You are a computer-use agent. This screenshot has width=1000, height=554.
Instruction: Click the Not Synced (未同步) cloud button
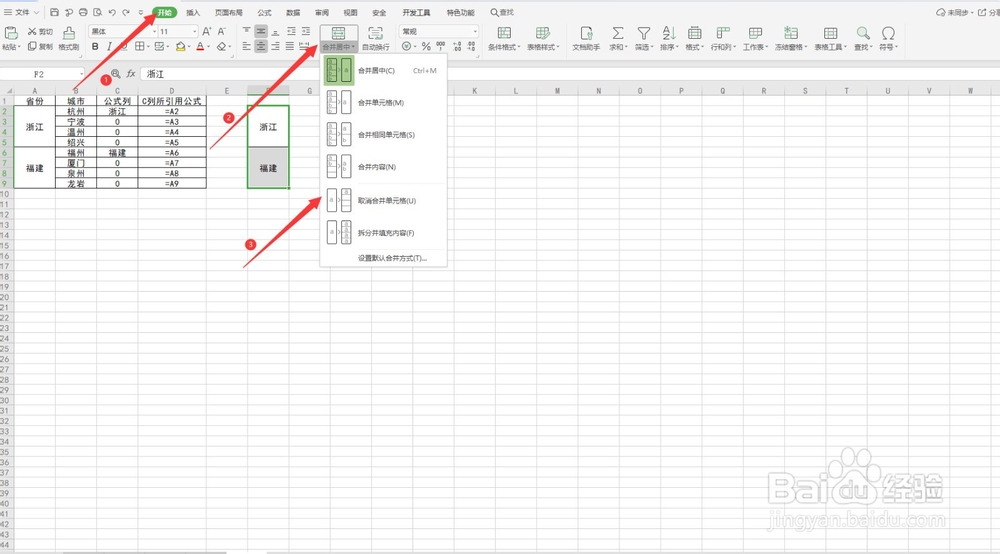954,12
